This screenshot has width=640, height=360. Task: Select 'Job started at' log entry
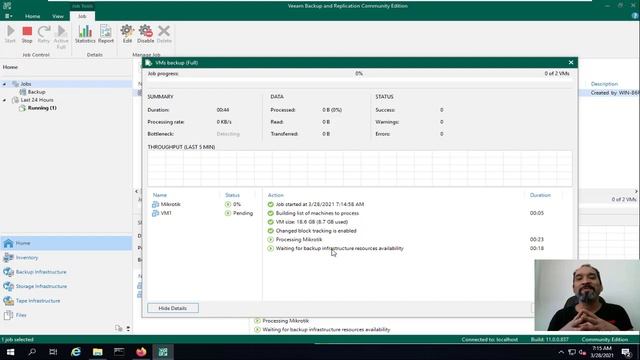(320, 204)
